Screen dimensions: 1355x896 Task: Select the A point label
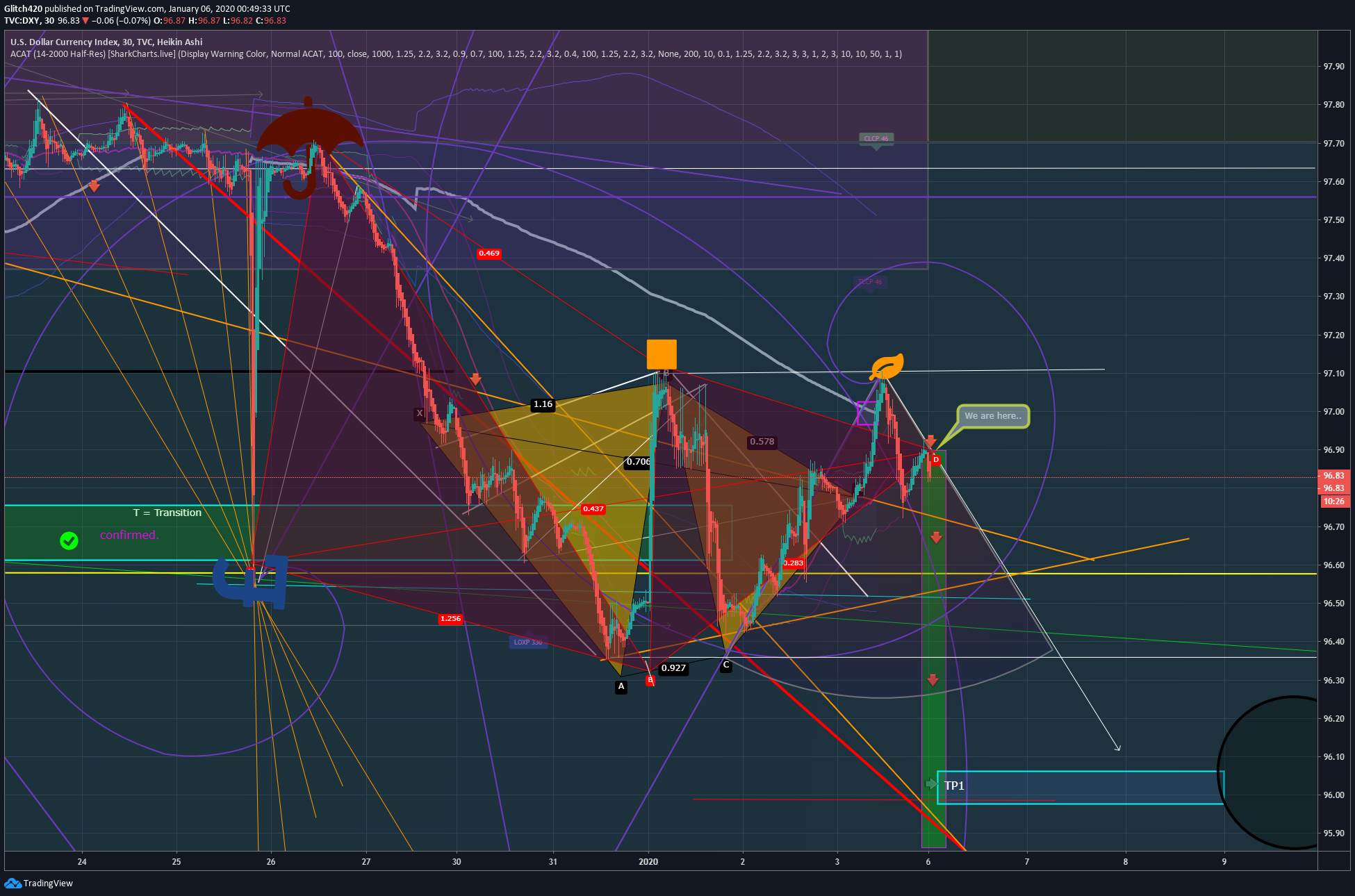point(621,686)
